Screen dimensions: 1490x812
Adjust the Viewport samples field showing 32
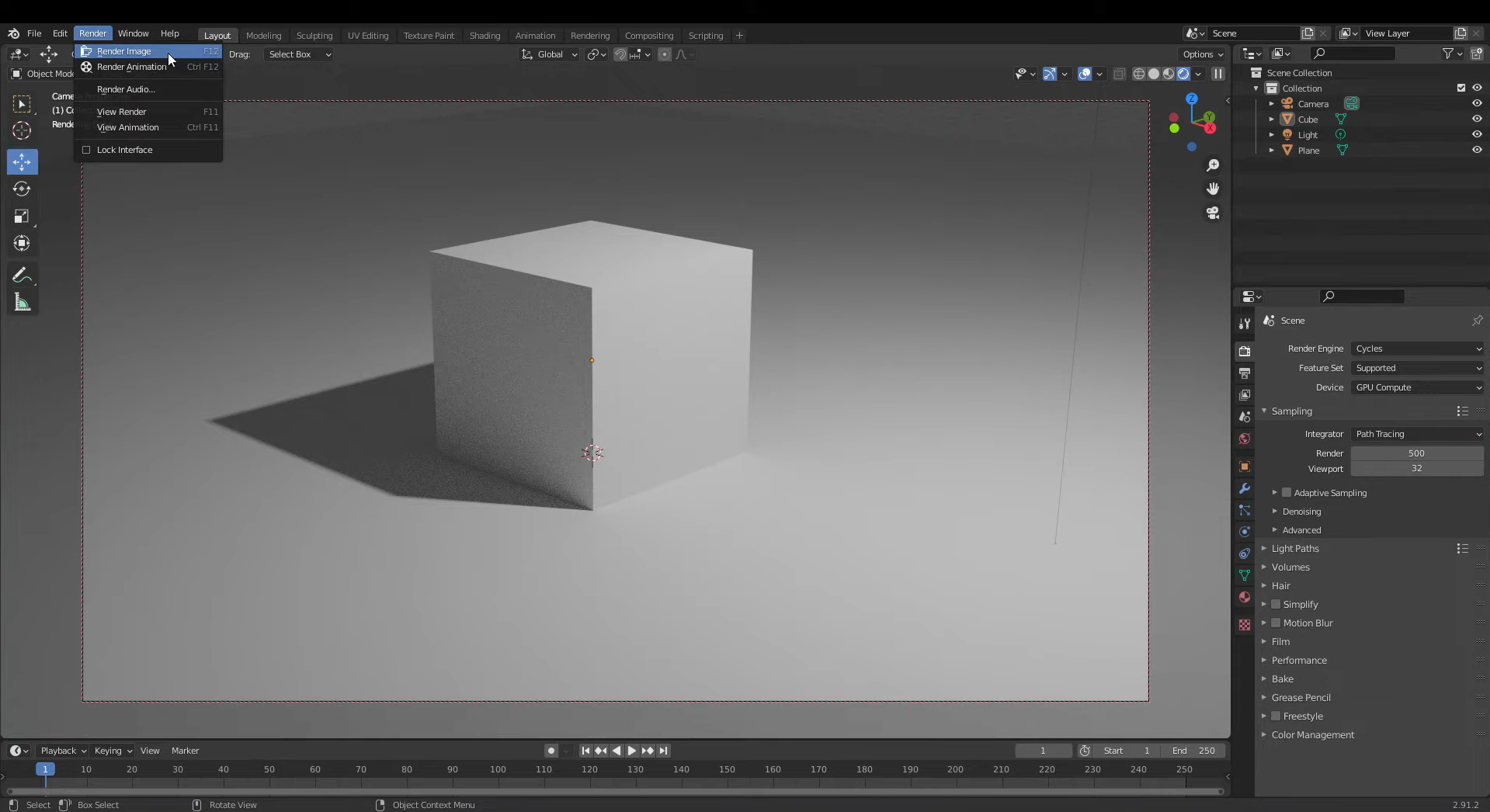1417,469
